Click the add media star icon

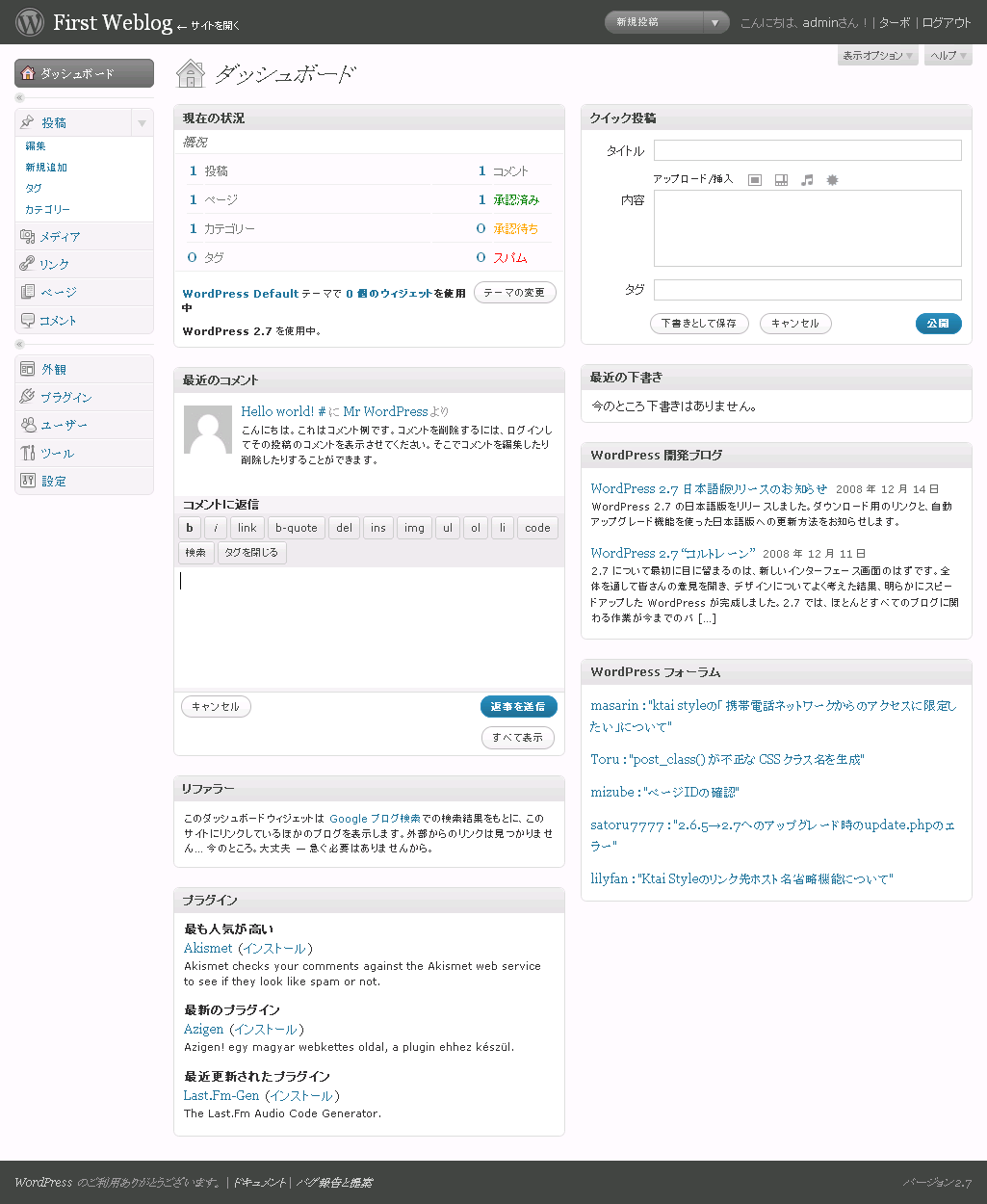833,180
